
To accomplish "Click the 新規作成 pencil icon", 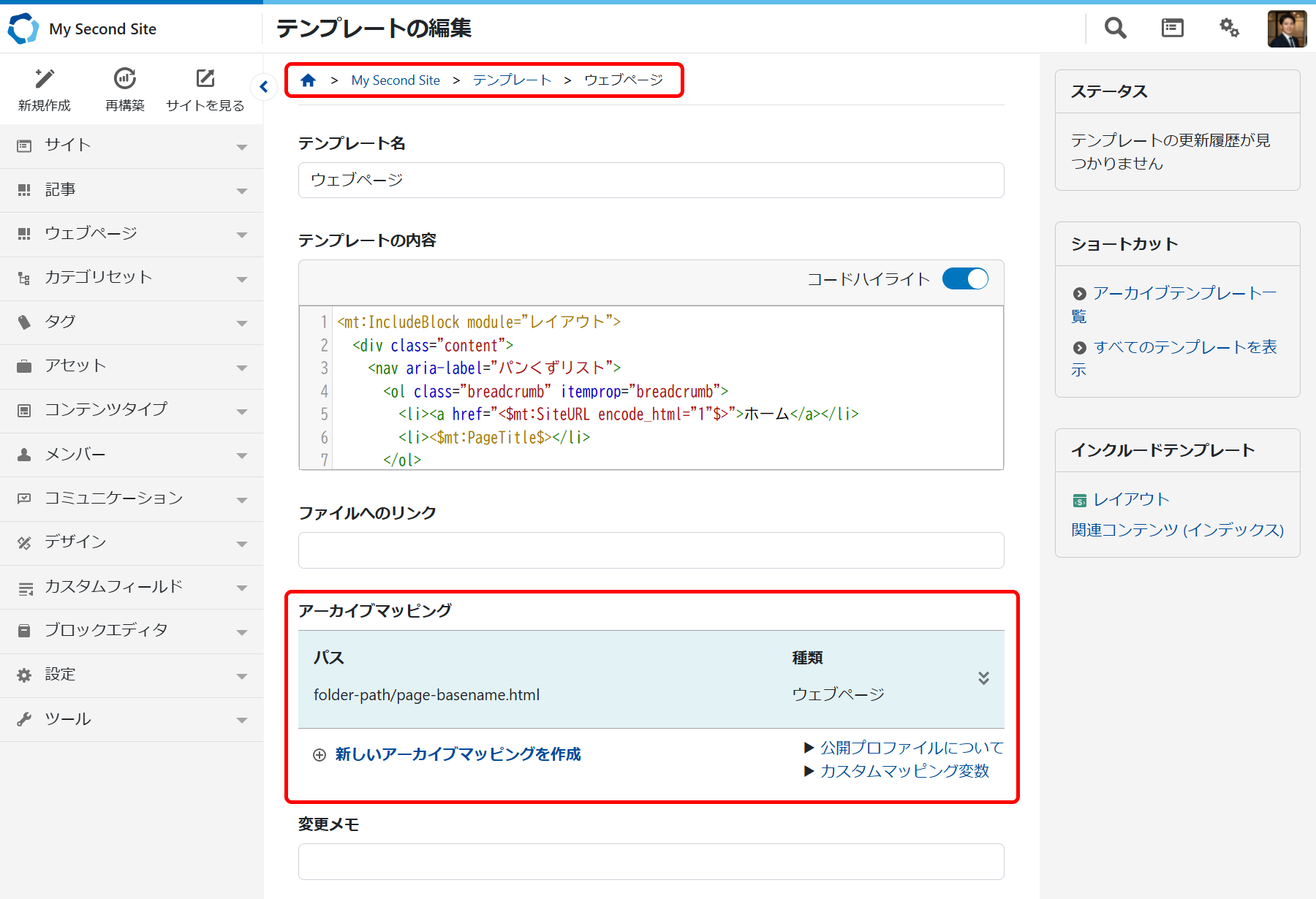I will (x=45, y=79).
